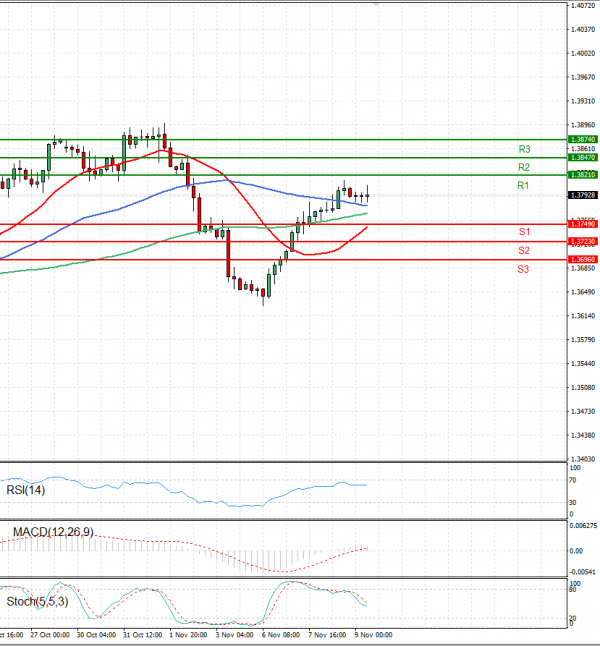Click the 27 Oct 00:00 time label

pyautogui.click(x=50, y=635)
